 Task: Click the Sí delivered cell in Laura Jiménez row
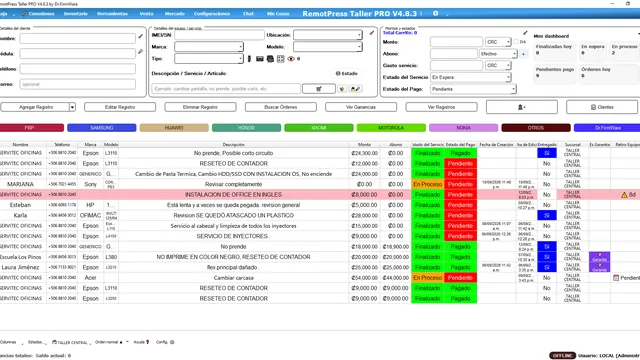[547, 267]
